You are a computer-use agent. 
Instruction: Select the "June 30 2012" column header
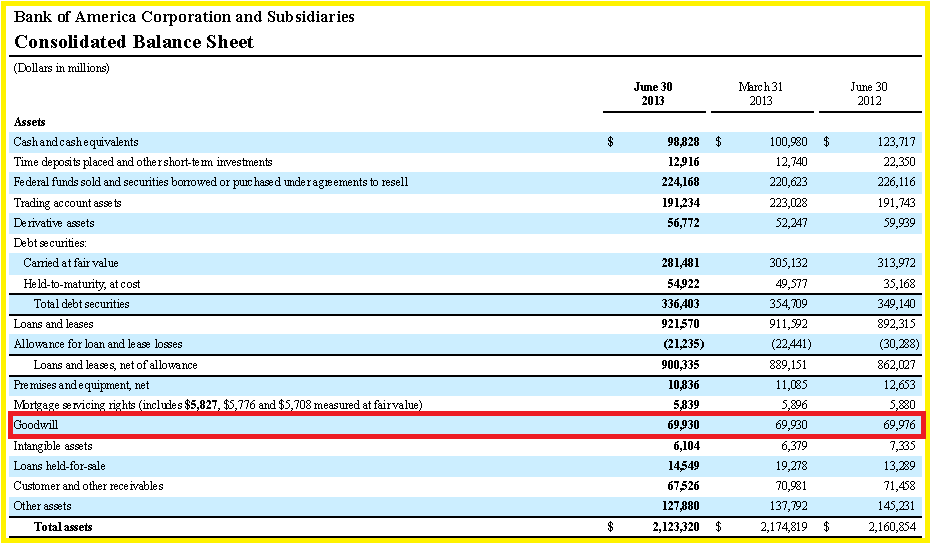(x=868, y=94)
